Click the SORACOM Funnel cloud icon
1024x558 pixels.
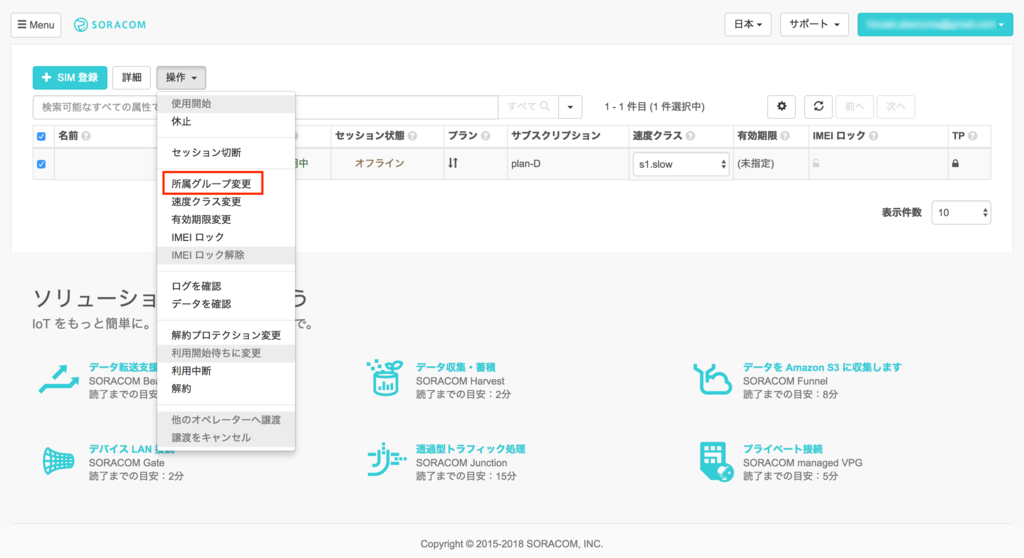tap(712, 379)
